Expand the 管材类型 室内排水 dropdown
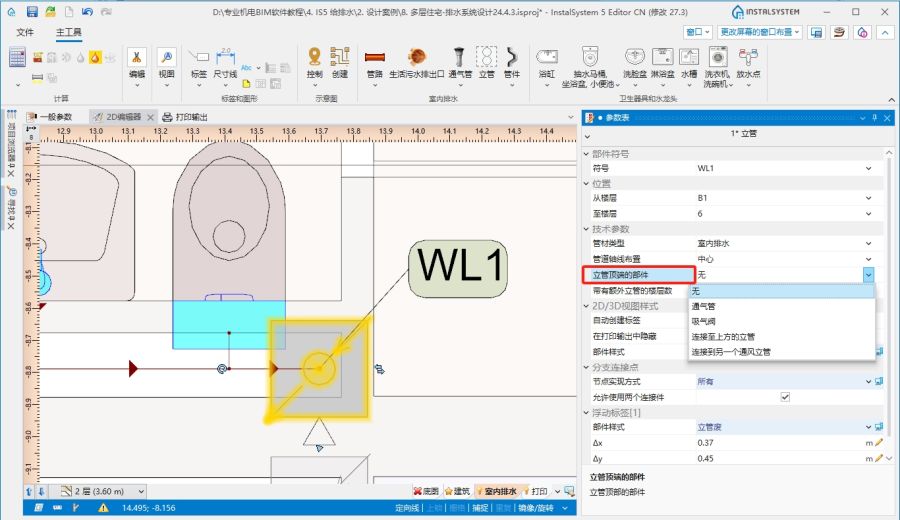Viewport: 900px width, 520px height. coord(868,243)
